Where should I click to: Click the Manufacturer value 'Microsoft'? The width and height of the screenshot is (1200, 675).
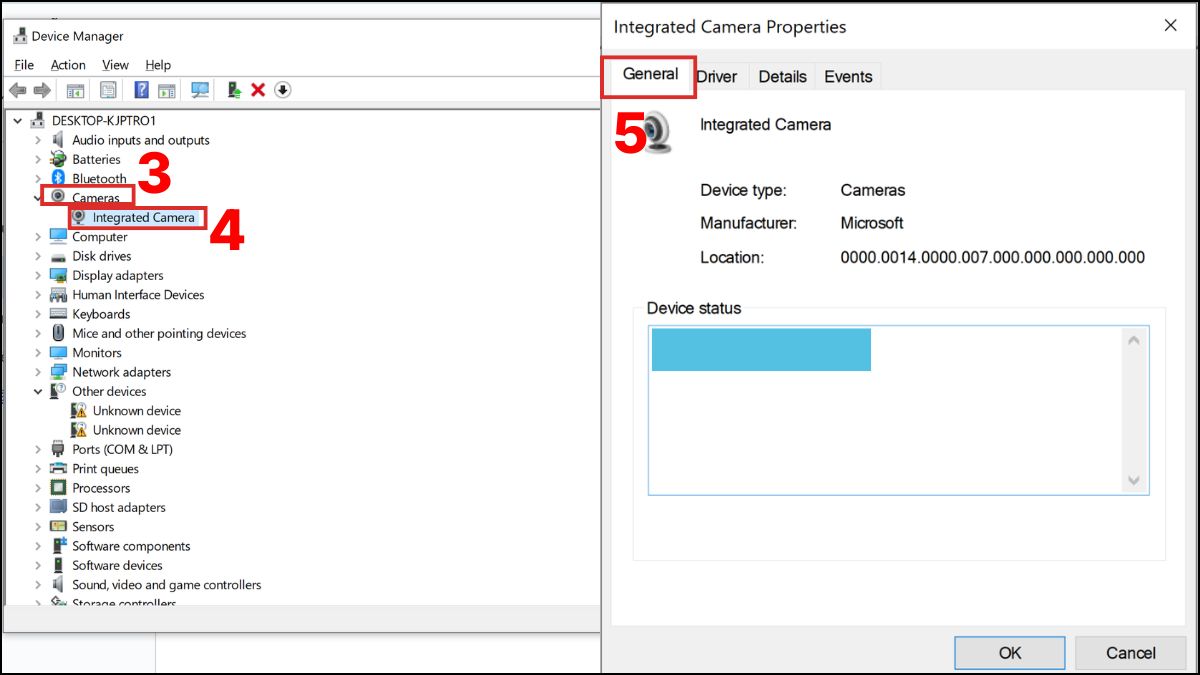(x=872, y=223)
